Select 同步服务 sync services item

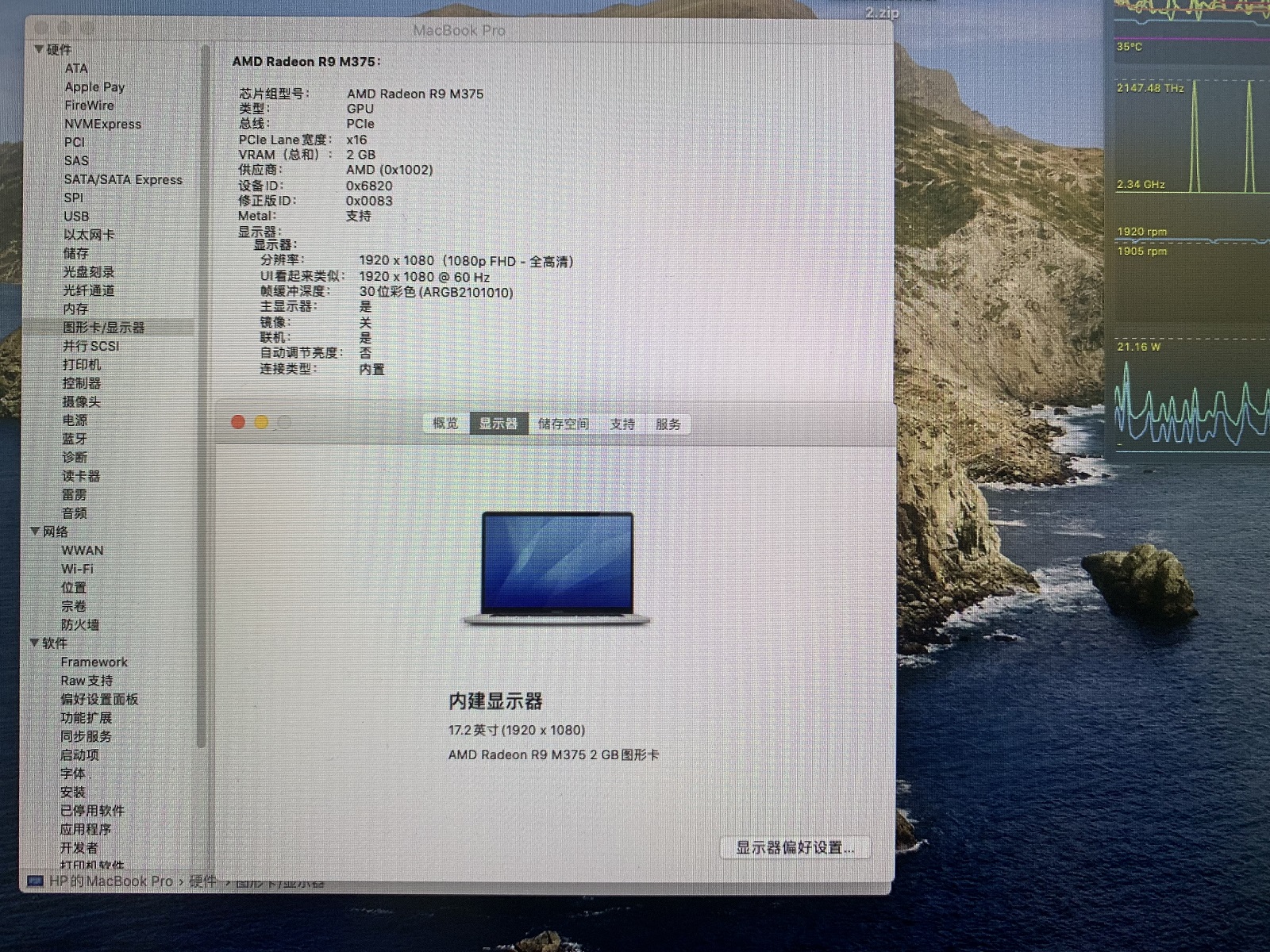pyautogui.click(x=86, y=736)
